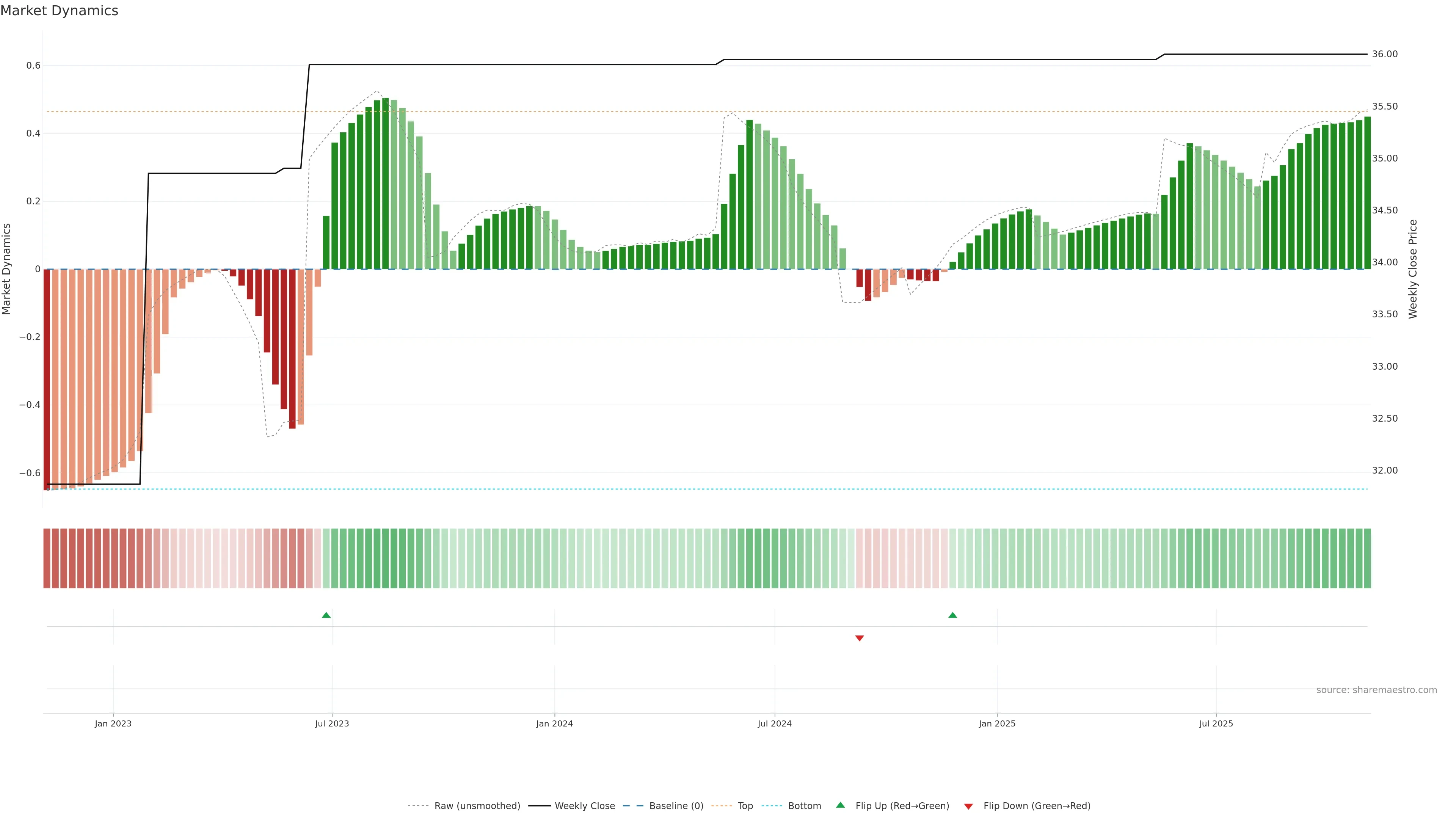Click the second green Flip Up marker near Jan 2025
1456x819 pixels.
tap(952, 615)
